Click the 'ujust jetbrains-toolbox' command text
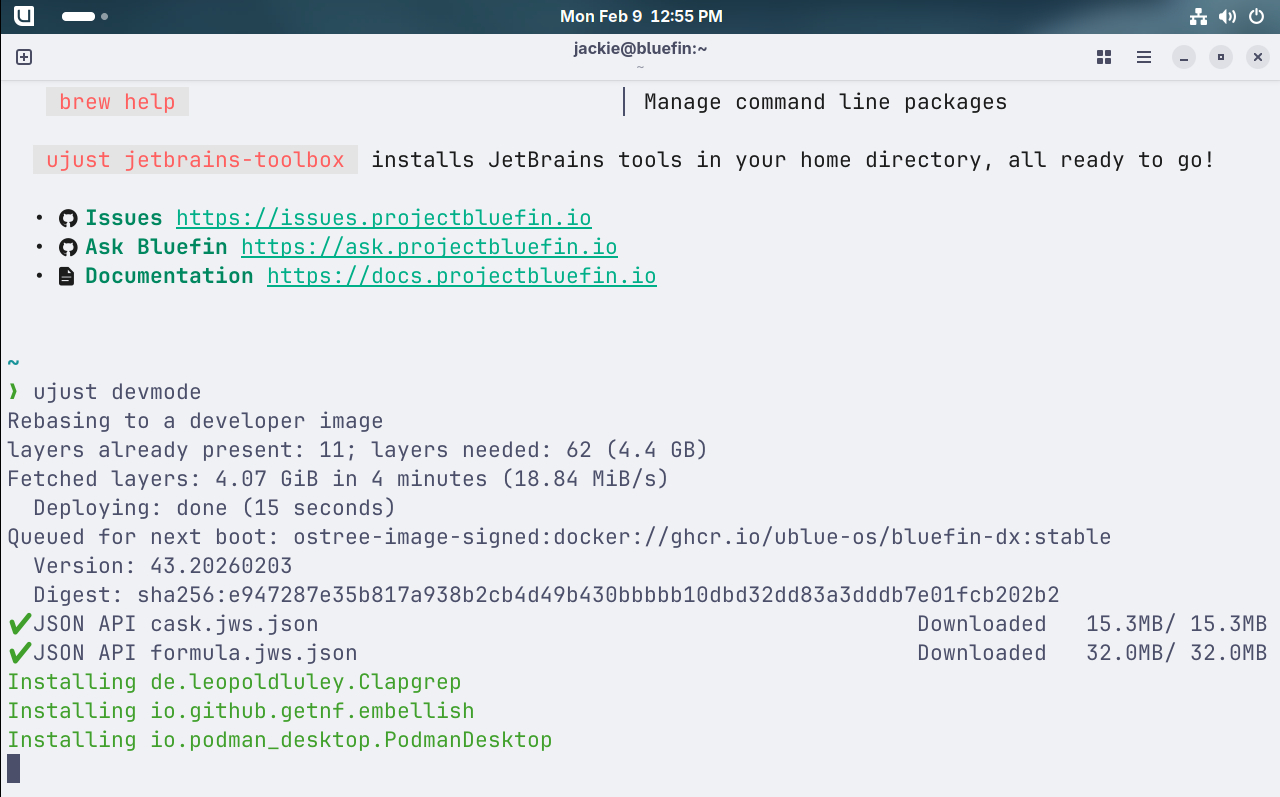The image size is (1280, 797). click(195, 160)
